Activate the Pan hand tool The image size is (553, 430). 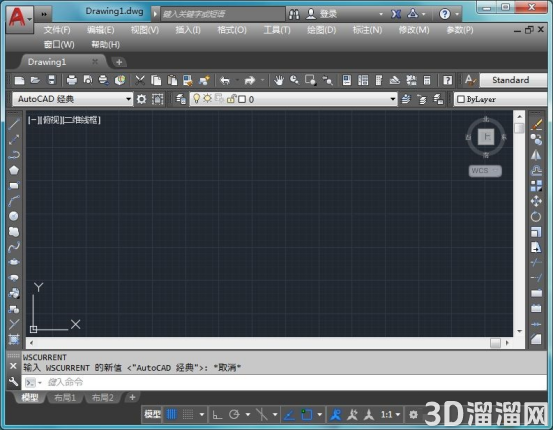(x=279, y=80)
